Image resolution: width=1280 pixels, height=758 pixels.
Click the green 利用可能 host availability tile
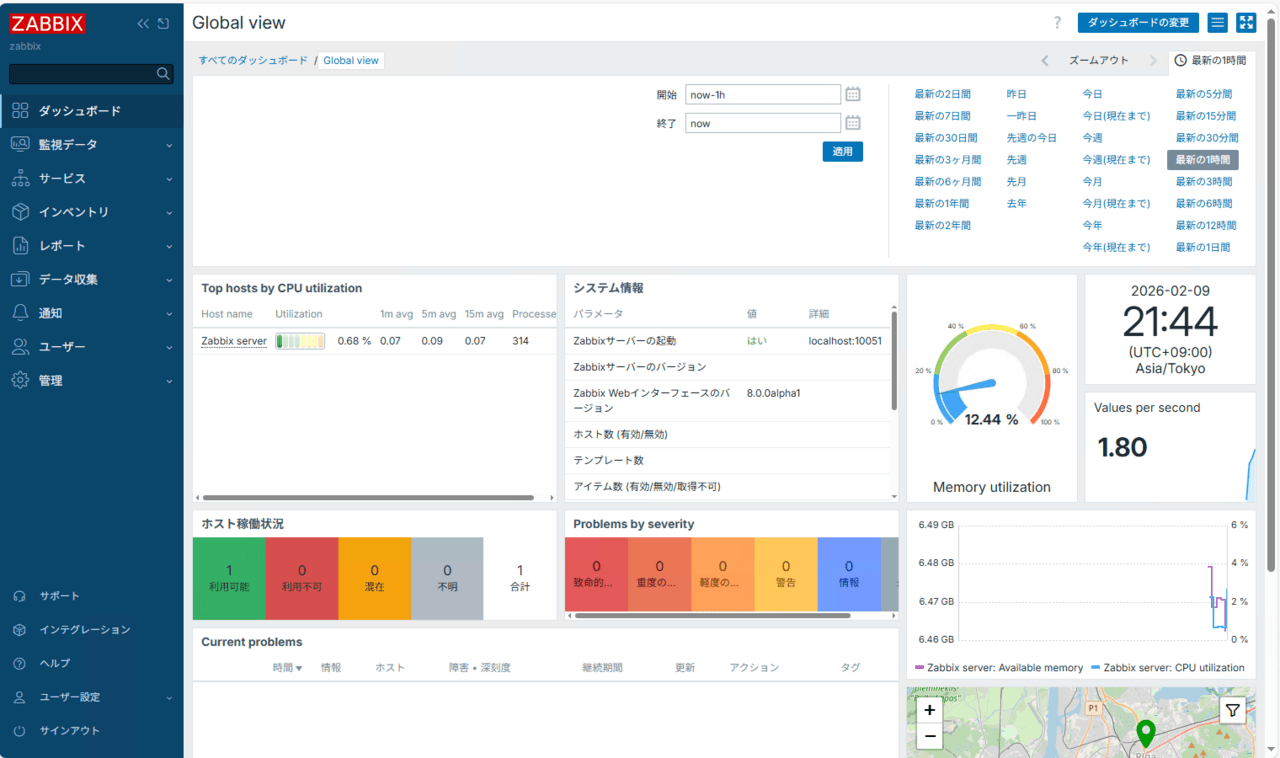coord(229,578)
